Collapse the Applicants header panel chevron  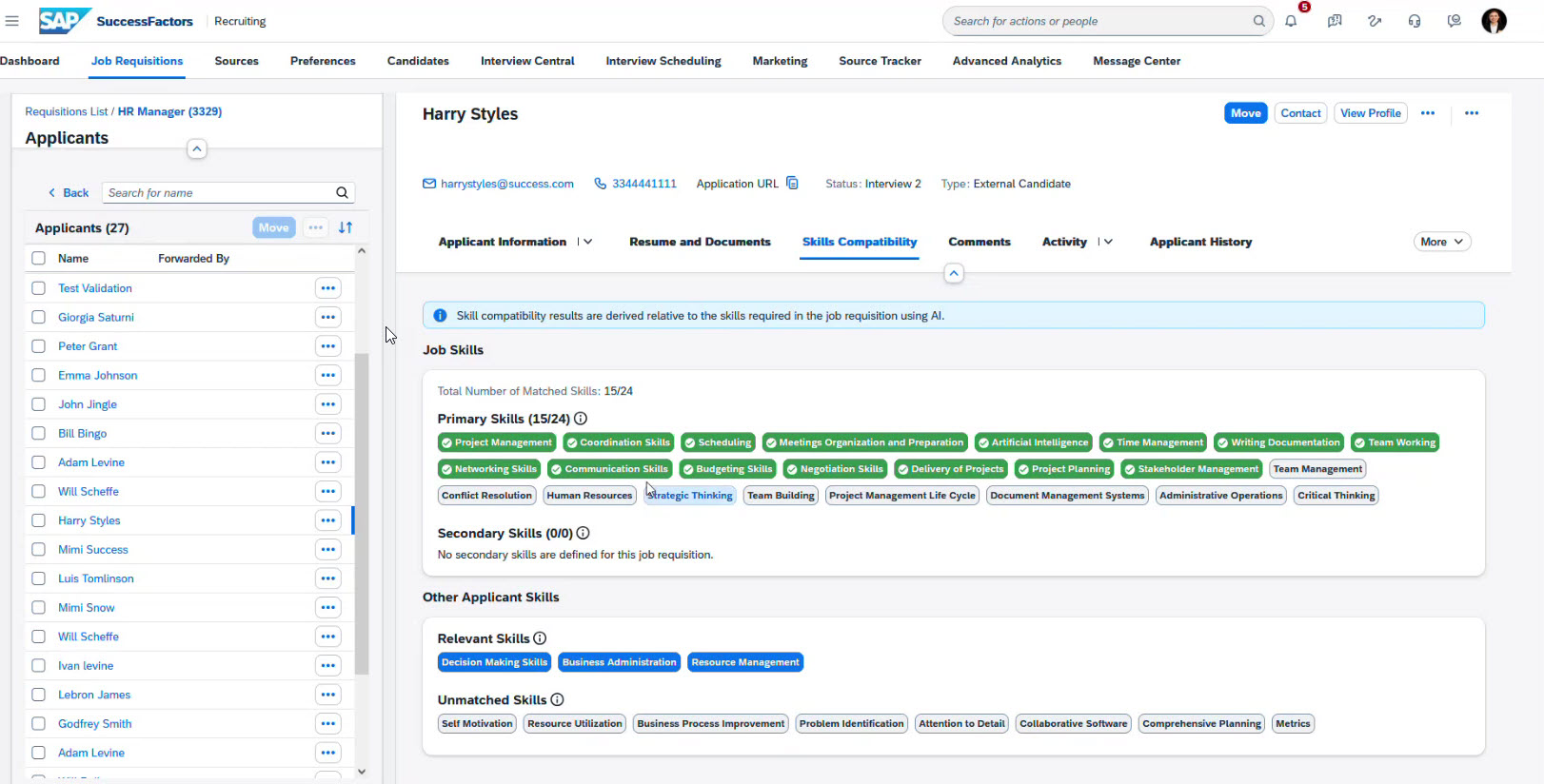[197, 149]
